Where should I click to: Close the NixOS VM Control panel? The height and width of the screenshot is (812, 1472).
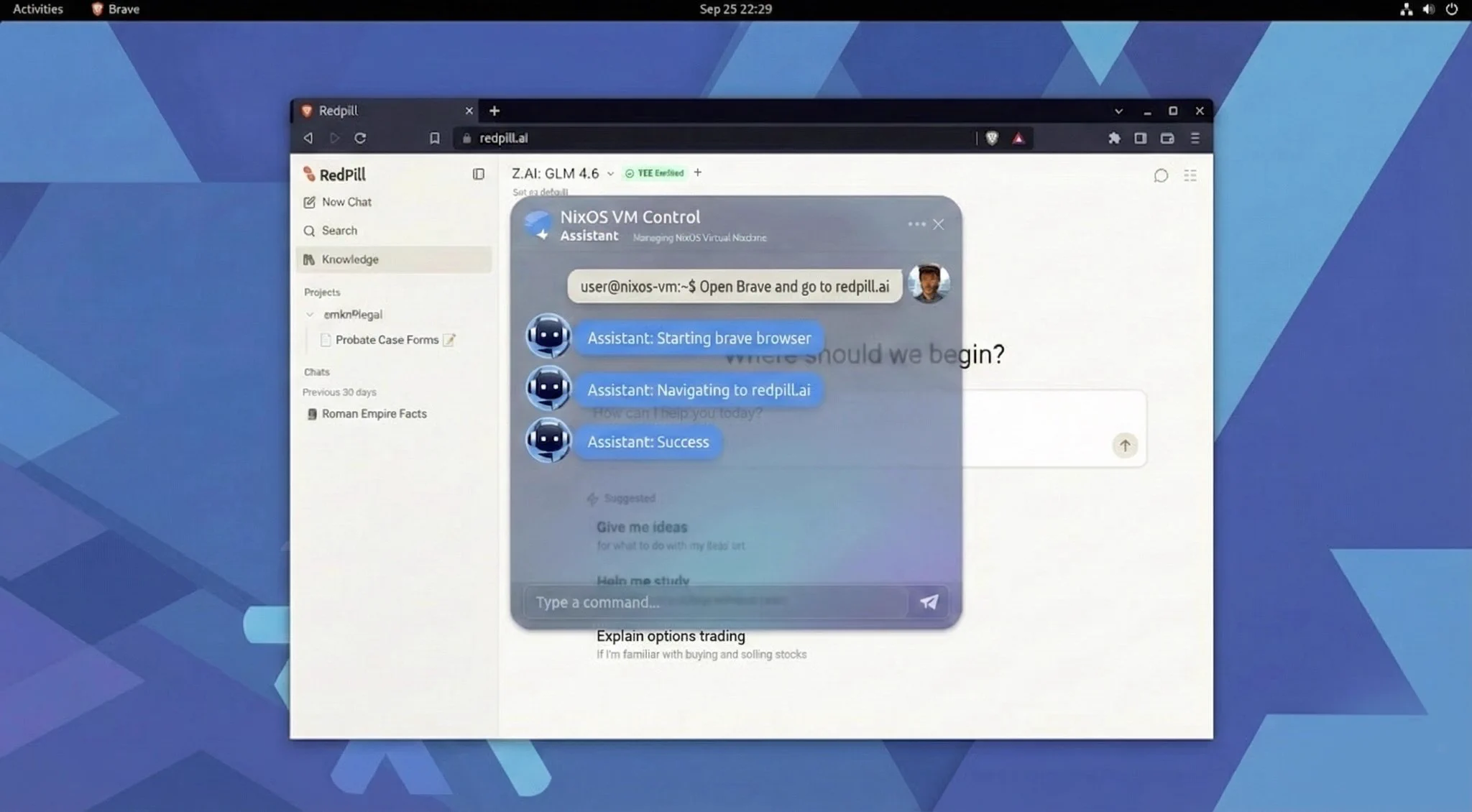(939, 224)
